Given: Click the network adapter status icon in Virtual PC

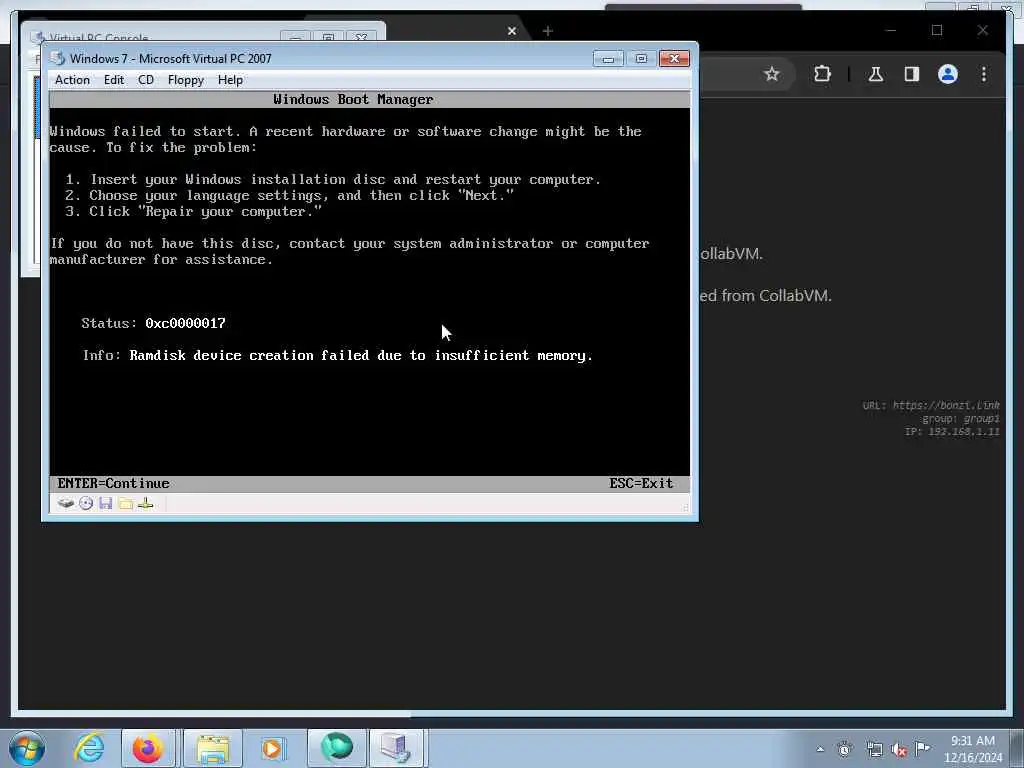Looking at the screenshot, I should pos(146,504).
